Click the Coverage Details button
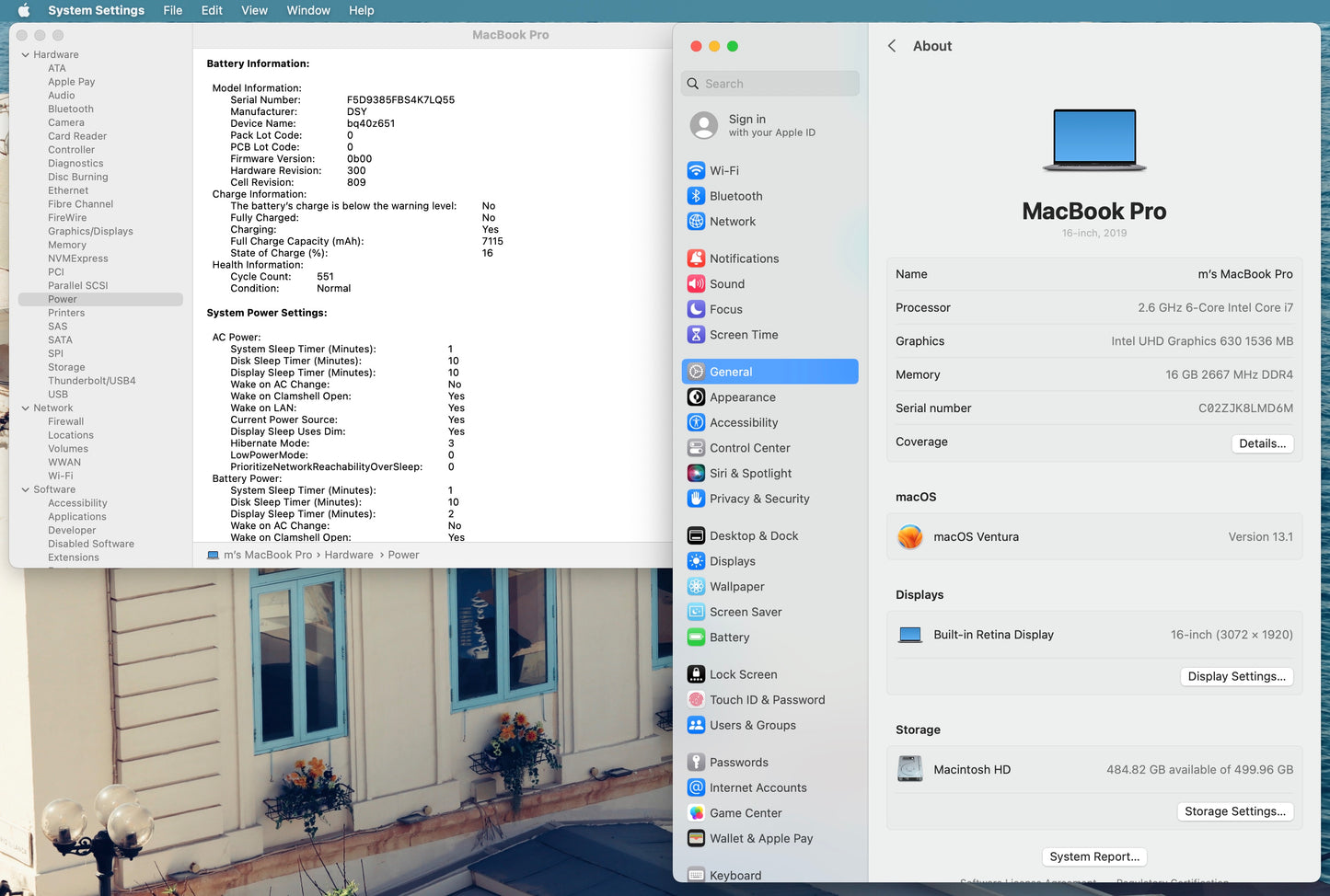 tap(1262, 443)
